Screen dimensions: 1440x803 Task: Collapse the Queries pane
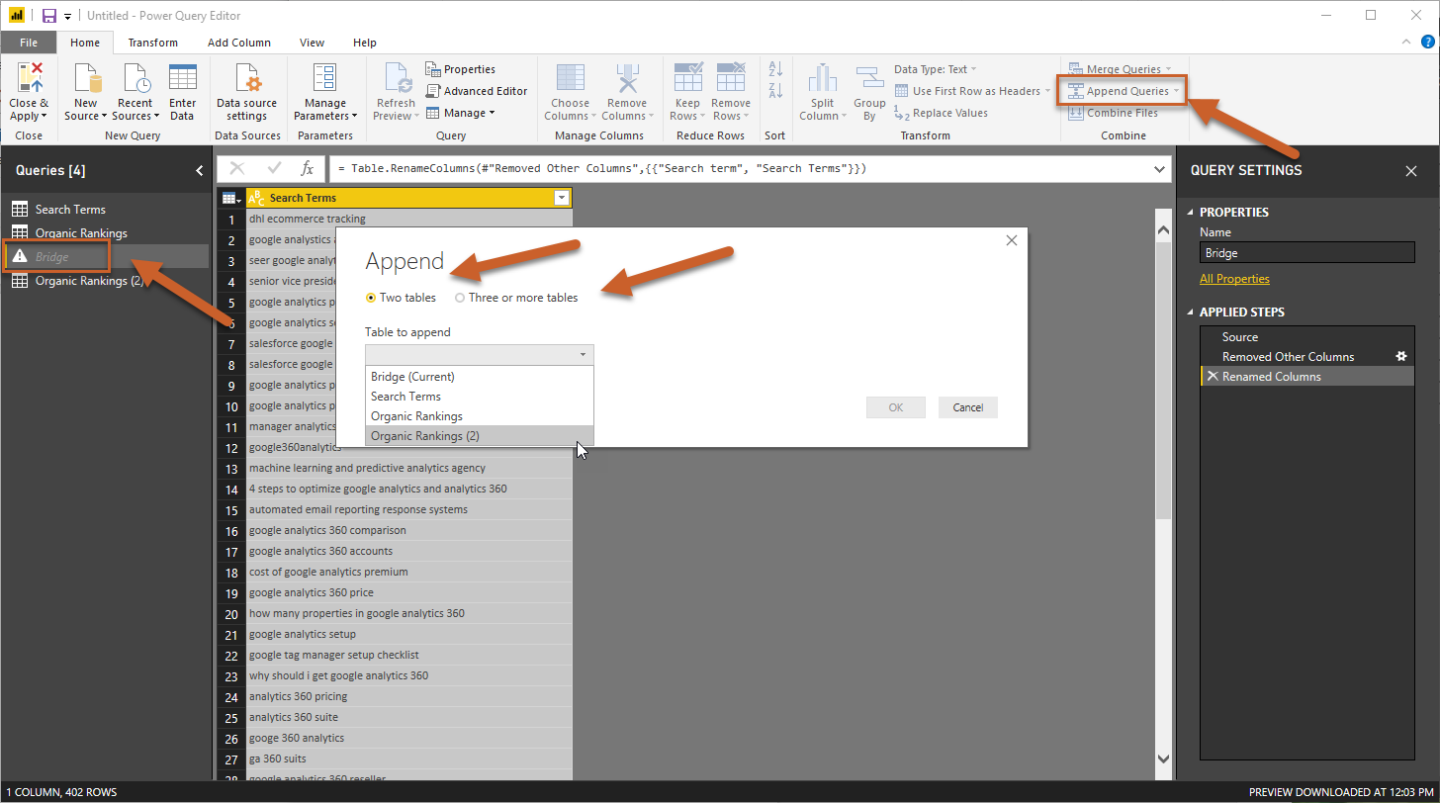pos(199,171)
